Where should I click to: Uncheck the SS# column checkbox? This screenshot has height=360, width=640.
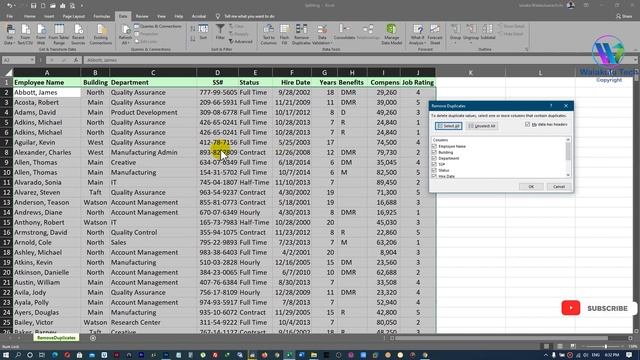[434, 164]
